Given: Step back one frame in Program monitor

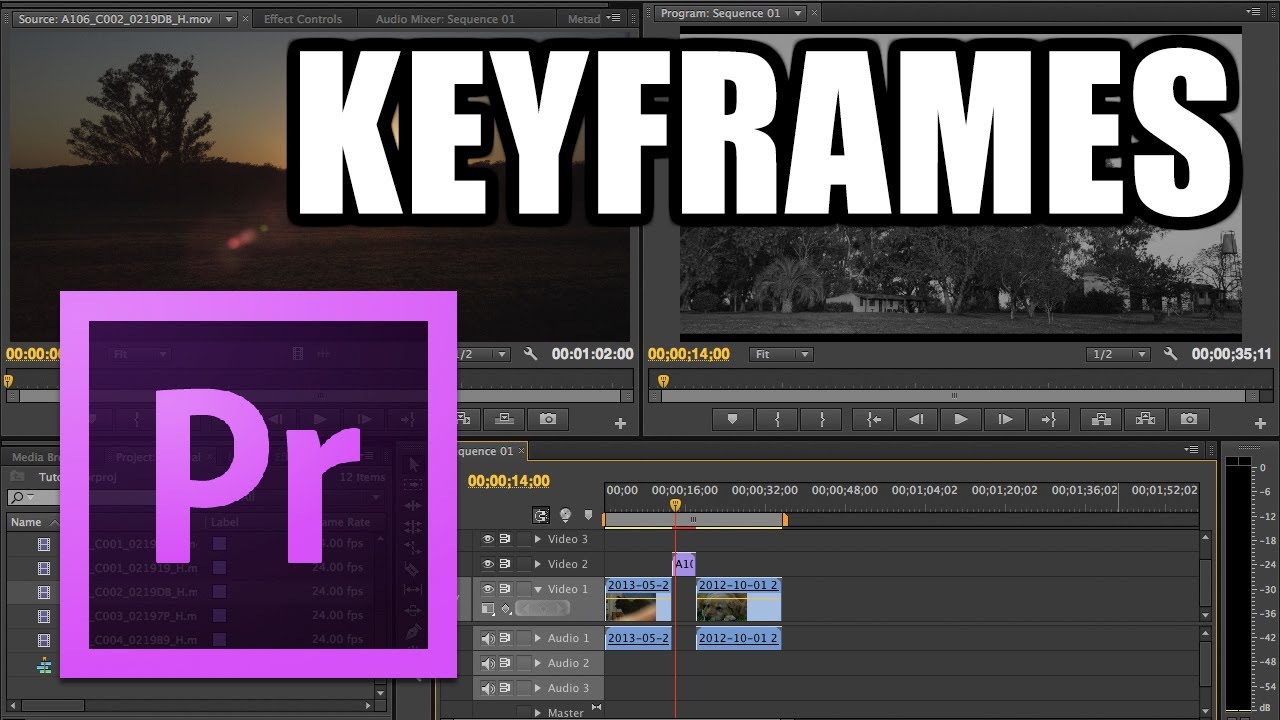Looking at the screenshot, I should coord(916,420).
